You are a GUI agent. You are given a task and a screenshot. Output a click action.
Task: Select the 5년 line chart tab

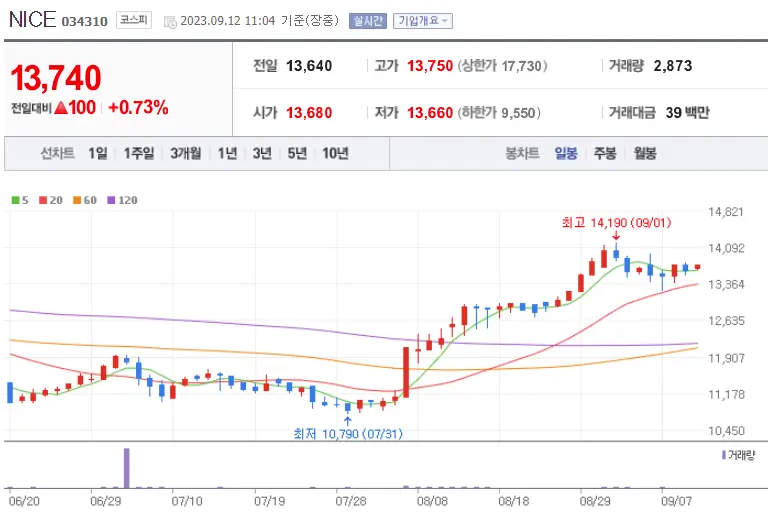[297, 154]
